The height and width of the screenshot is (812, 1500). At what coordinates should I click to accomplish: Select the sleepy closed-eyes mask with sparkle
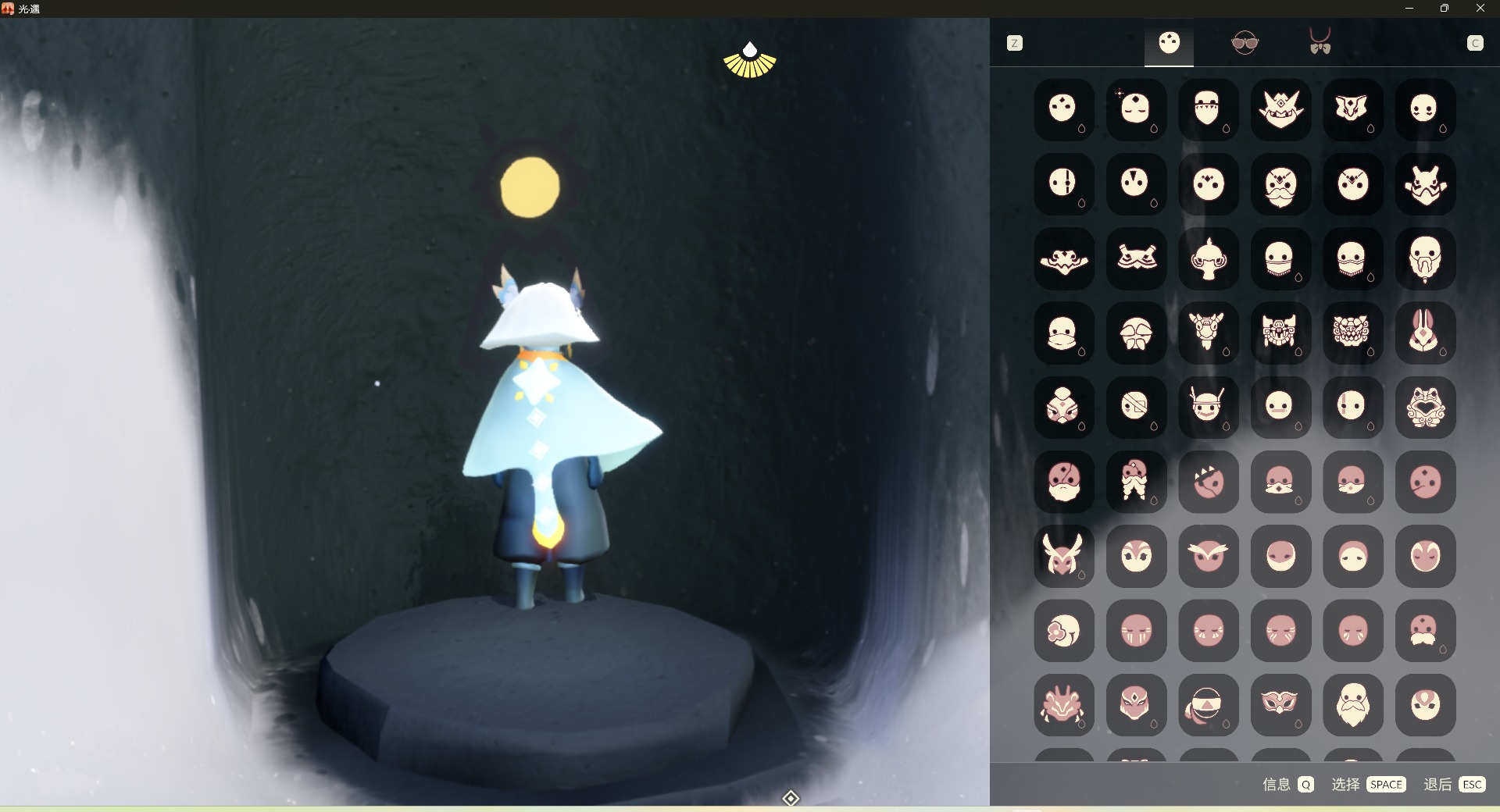[1136, 109]
